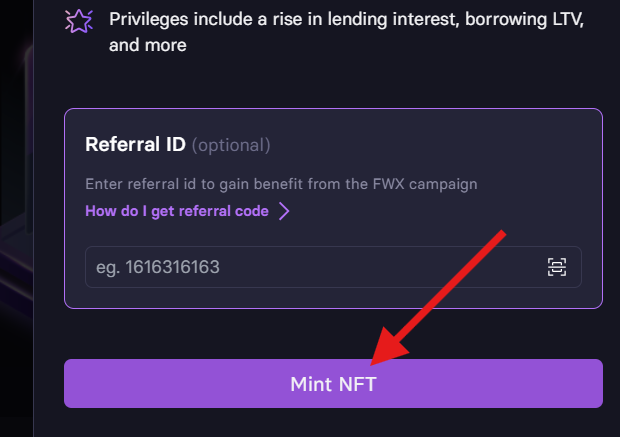Tap the QR scan icon in referral field

point(557,267)
